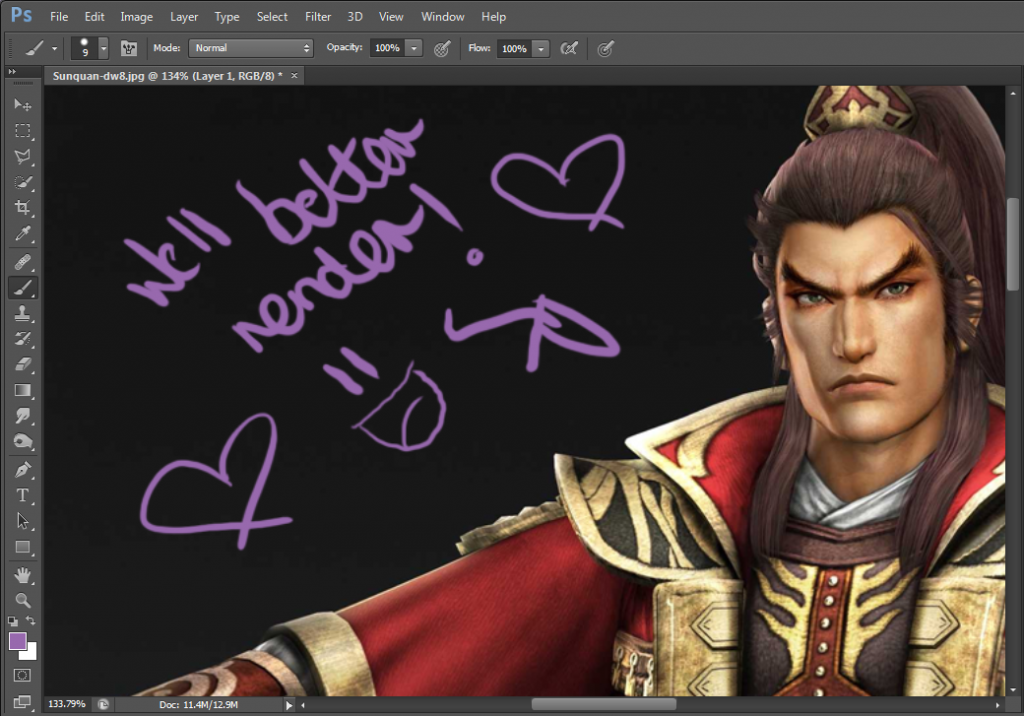Open the Layer menu
This screenshot has height=716, width=1024.
pyautogui.click(x=184, y=17)
